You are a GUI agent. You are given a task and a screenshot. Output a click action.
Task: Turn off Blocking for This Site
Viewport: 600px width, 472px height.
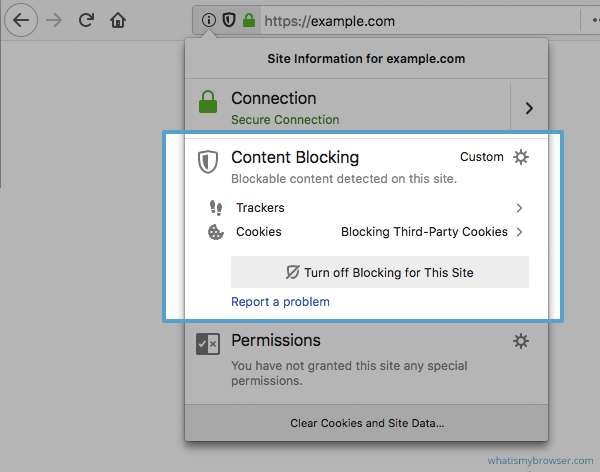[x=379, y=272]
